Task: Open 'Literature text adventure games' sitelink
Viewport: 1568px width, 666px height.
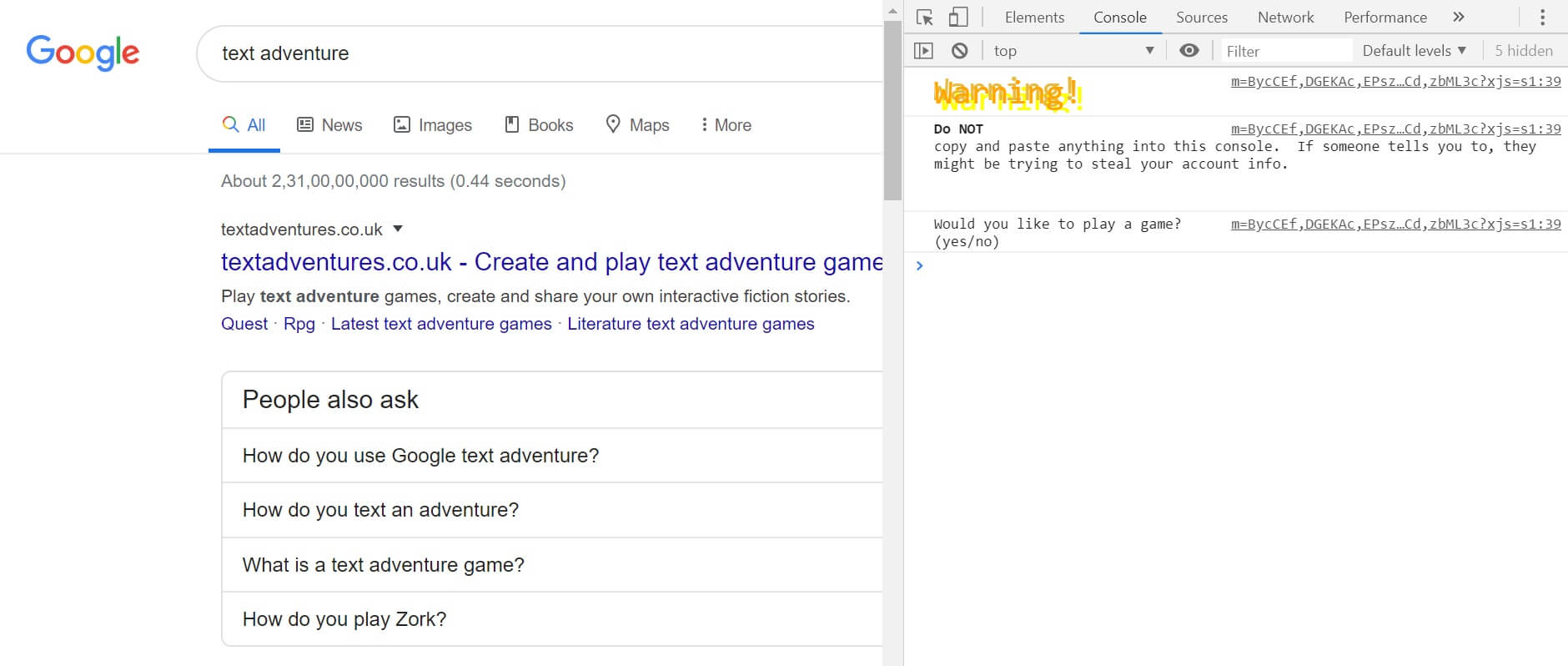Action: click(x=691, y=324)
